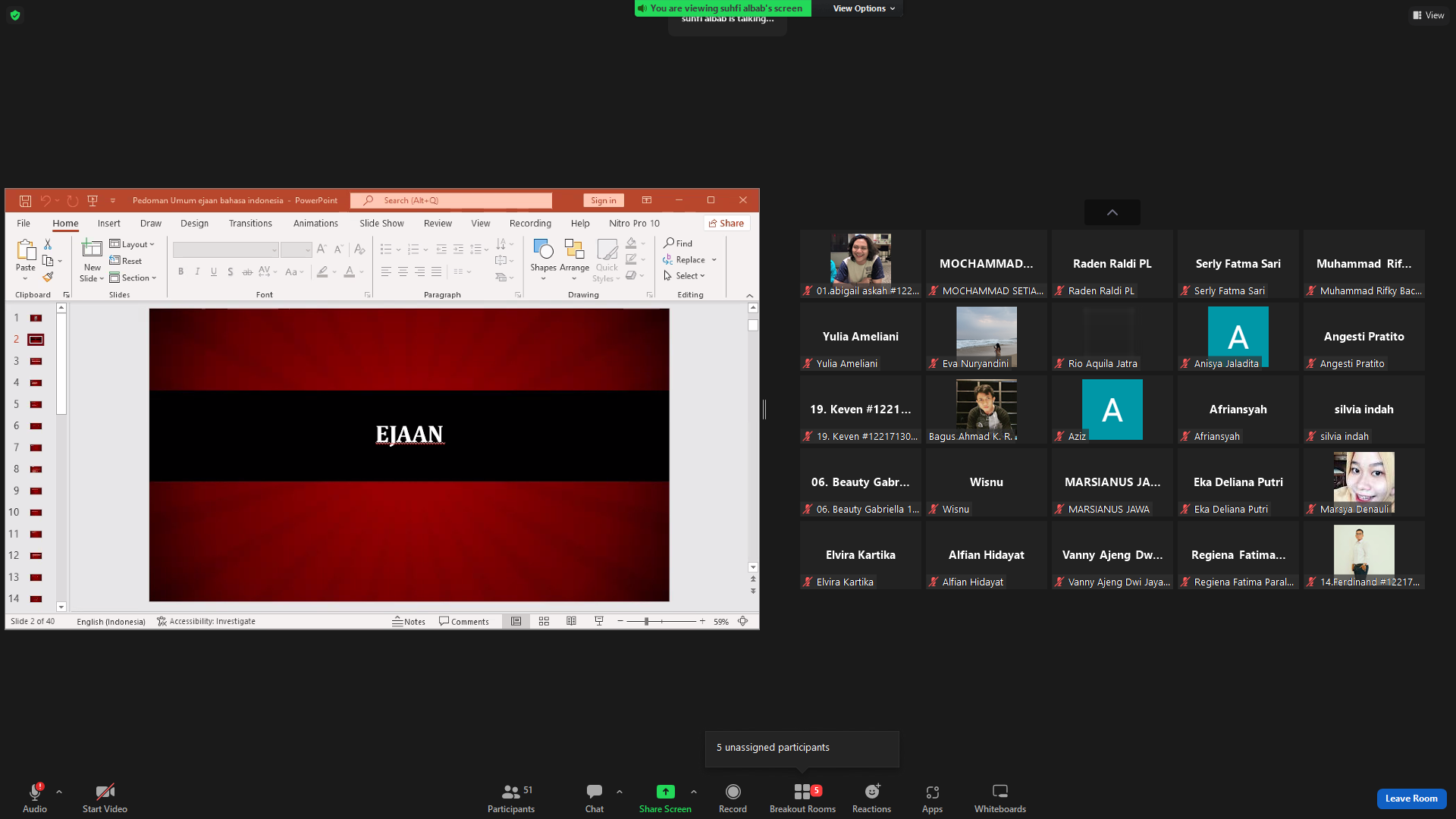The width and height of the screenshot is (1456, 819).
Task: Expand audio settings arrow next to Audio
Action: (59, 792)
